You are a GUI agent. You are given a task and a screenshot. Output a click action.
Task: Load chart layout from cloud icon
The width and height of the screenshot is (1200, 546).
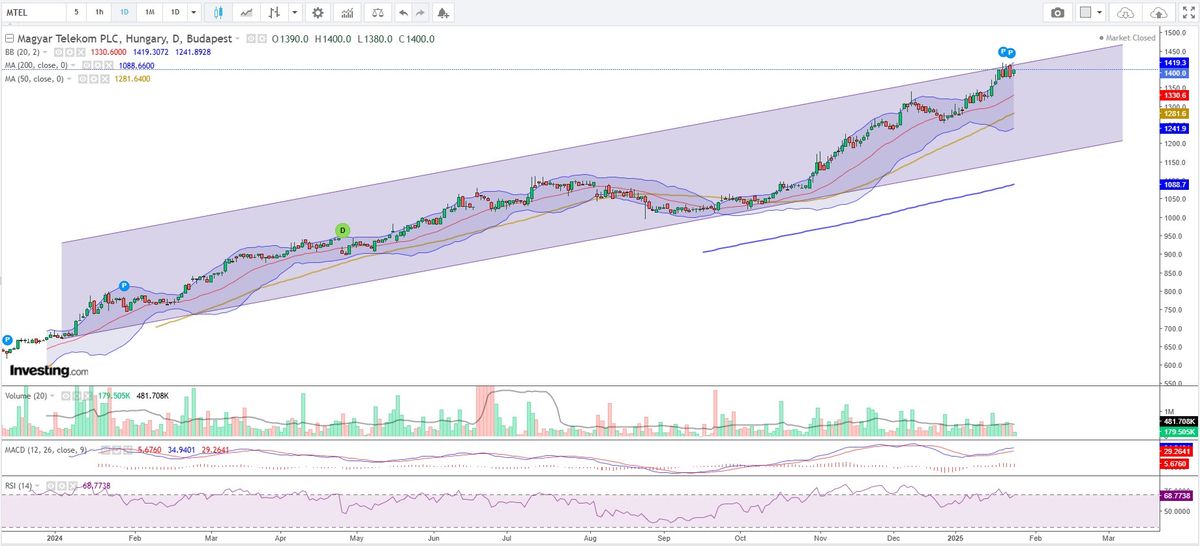point(1125,13)
